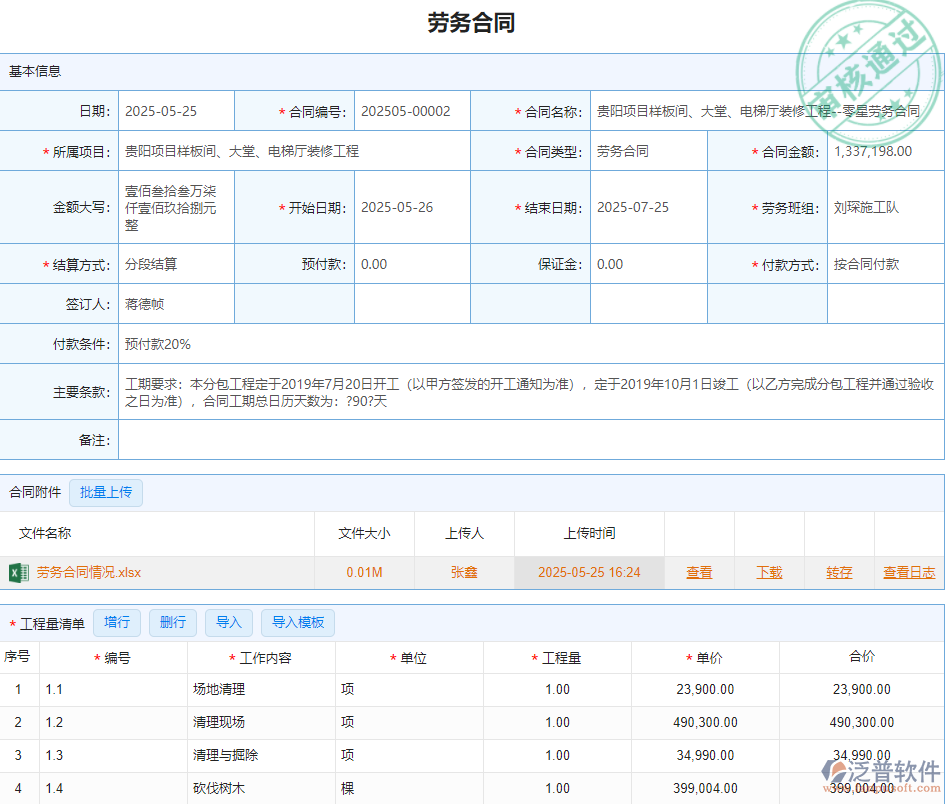The width and height of the screenshot is (951, 804).
Task: Click the 导入模板 button
Action: click(x=297, y=622)
